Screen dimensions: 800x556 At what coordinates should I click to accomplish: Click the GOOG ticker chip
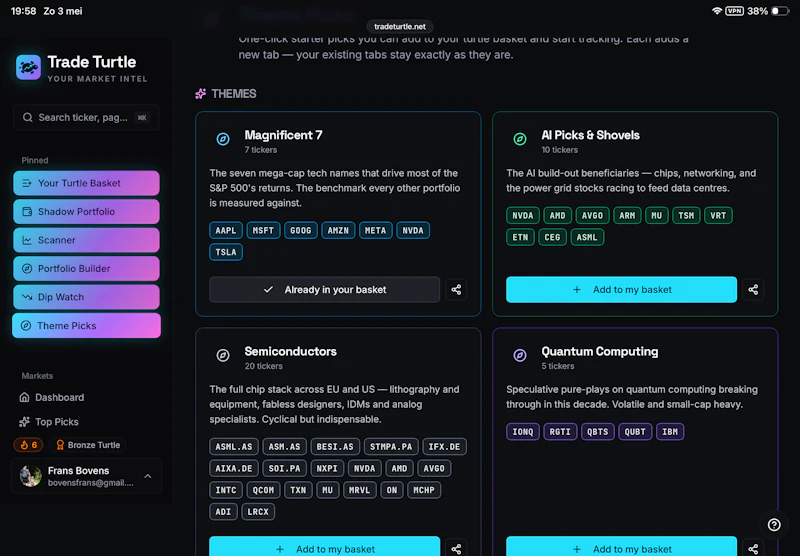tap(301, 231)
